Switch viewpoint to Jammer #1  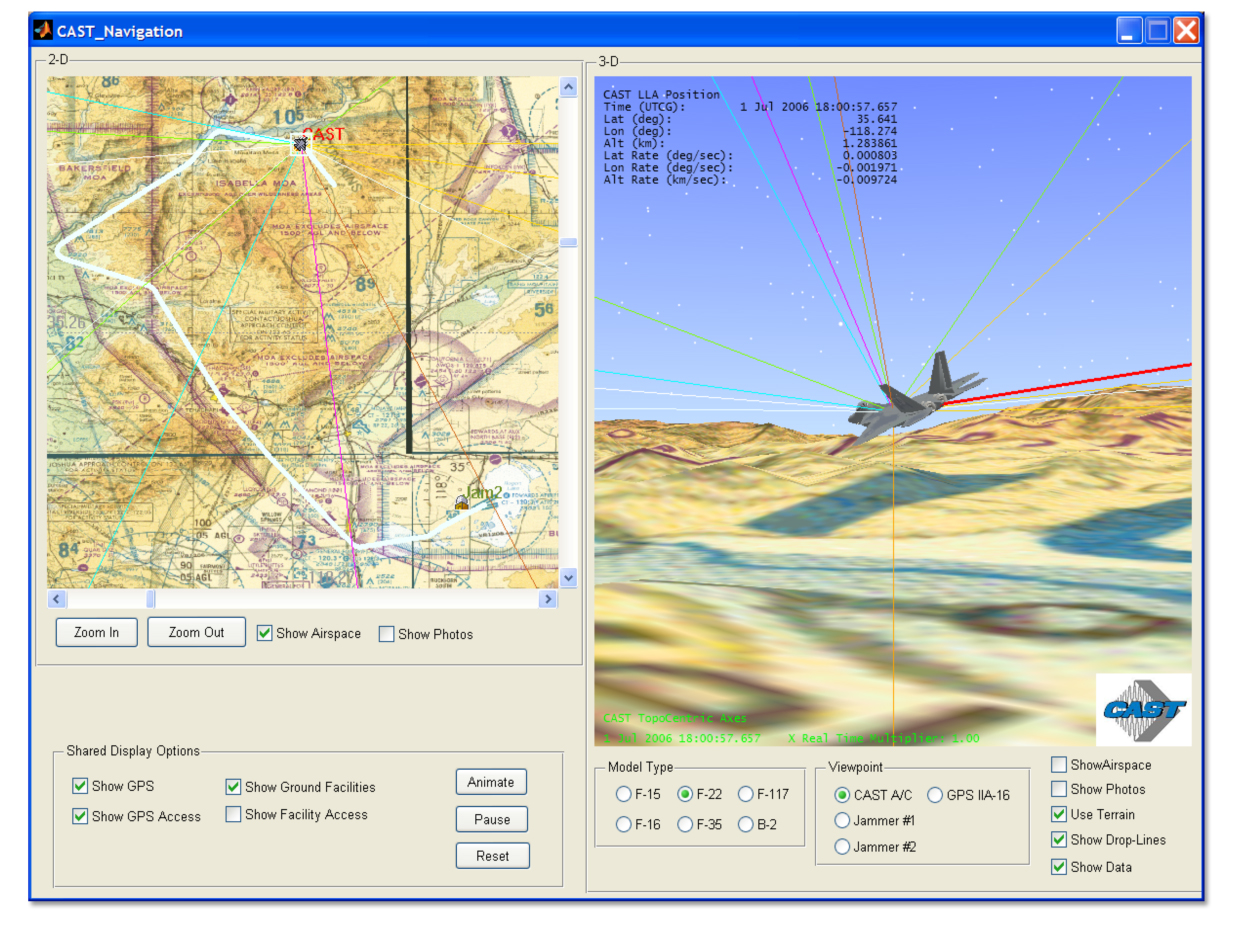pos(843,820)
